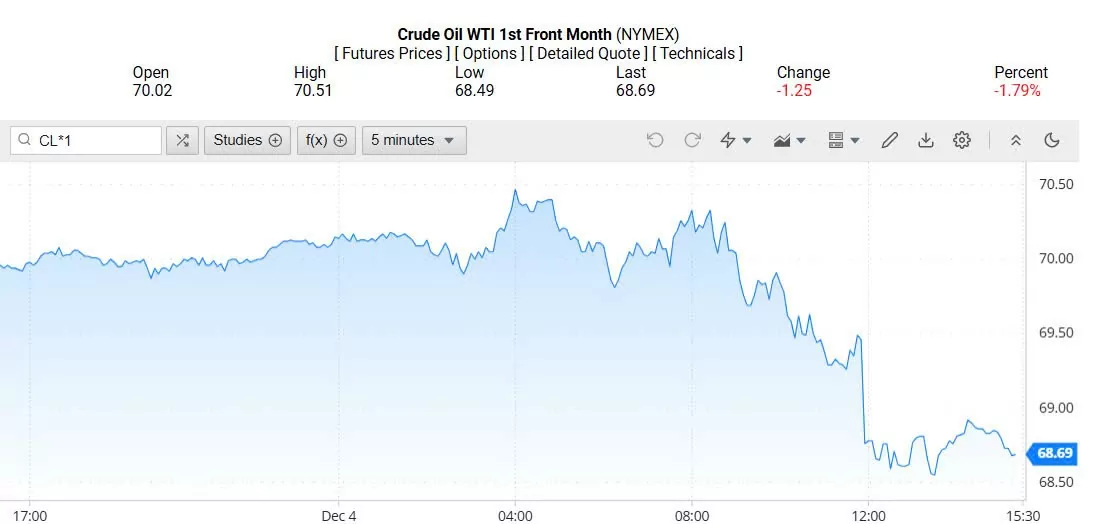1103x524 pixels.
Task: Add a function with f(x) button
Action: coord(326,141)
